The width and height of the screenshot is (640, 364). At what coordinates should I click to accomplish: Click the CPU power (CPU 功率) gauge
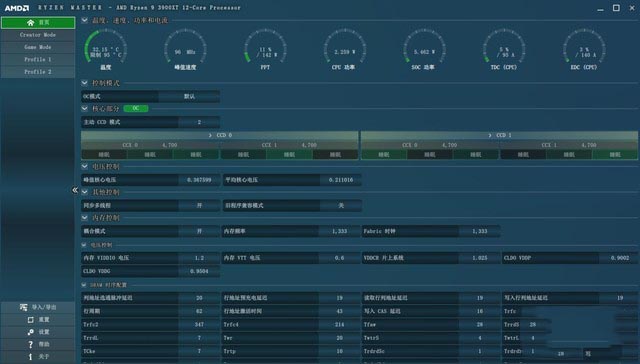(x=344, y=50)
